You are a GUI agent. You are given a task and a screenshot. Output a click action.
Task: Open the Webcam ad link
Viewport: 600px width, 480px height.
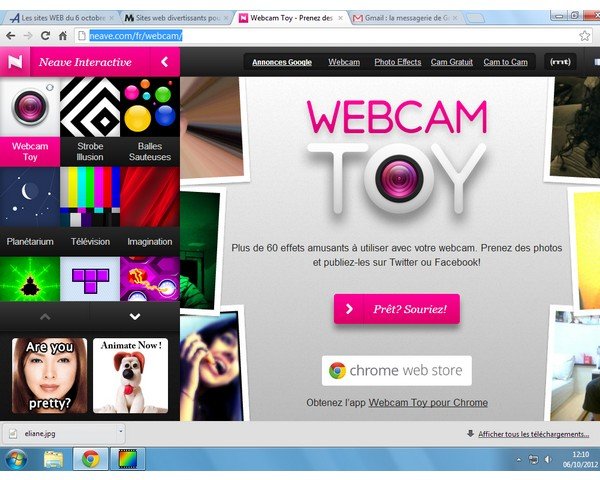[344, 62]
